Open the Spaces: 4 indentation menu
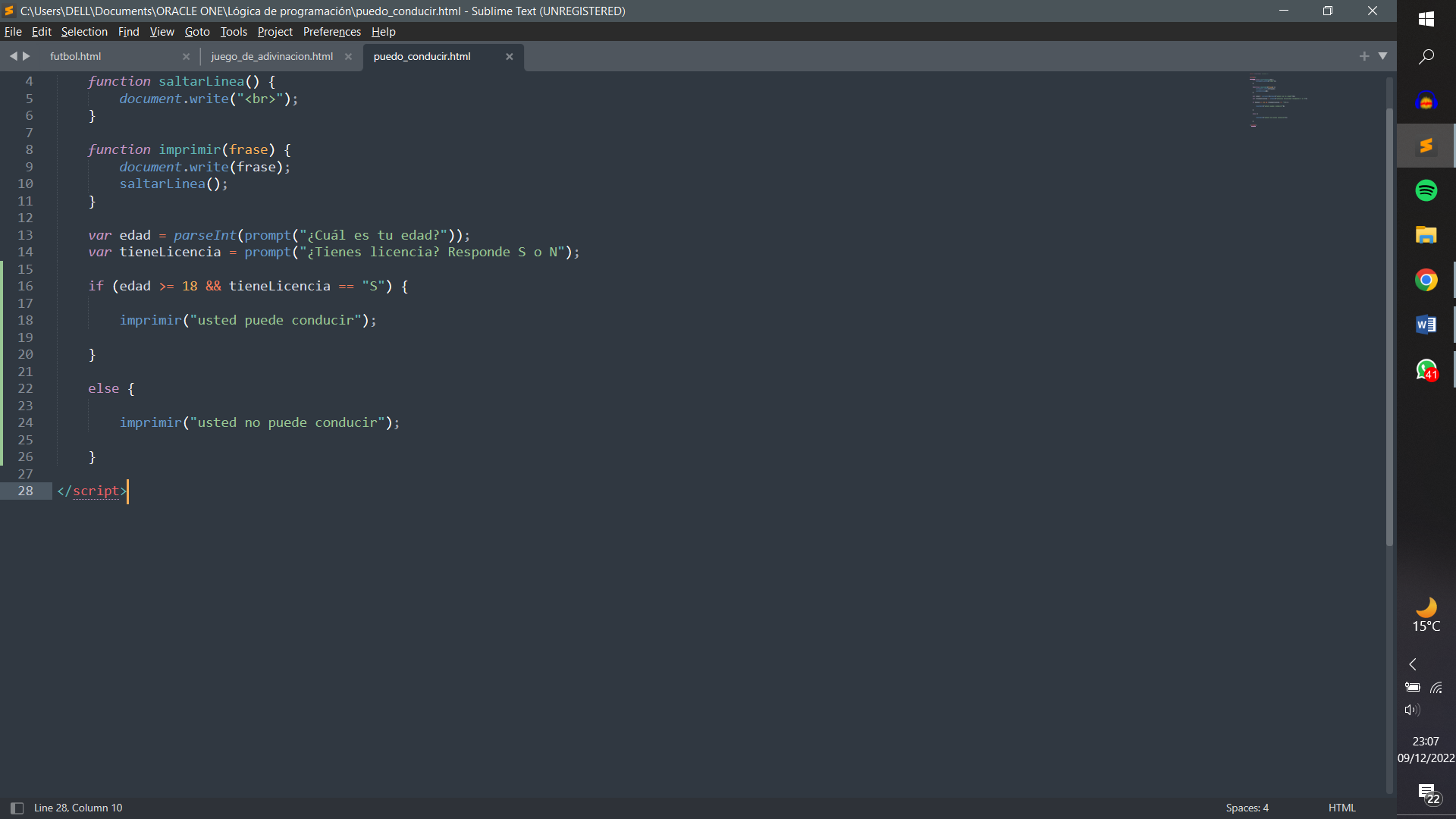The height and width of the screenshot is (819, 1456). point(1247,808)
